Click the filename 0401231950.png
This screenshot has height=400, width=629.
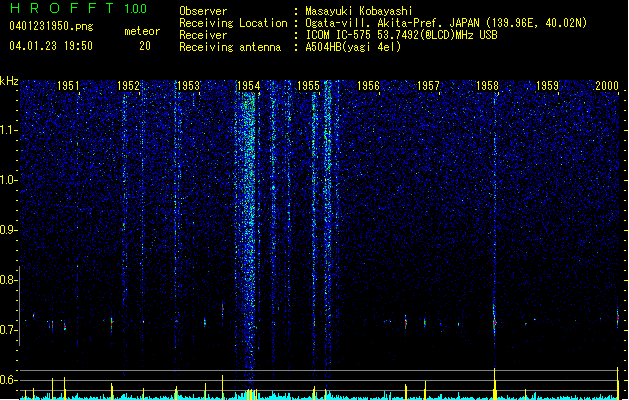coord(51,26)
